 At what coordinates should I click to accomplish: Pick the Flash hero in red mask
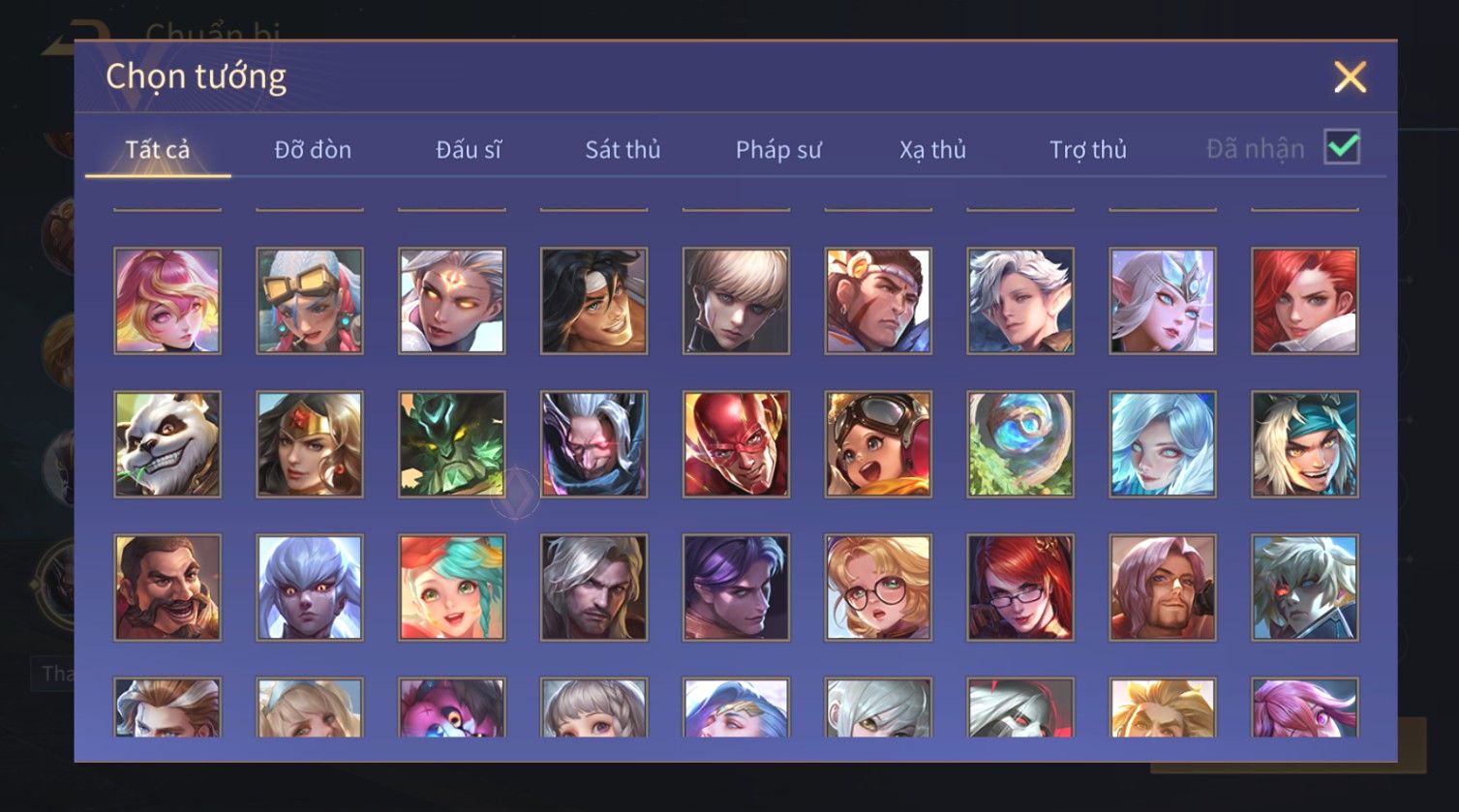[736, 444]
